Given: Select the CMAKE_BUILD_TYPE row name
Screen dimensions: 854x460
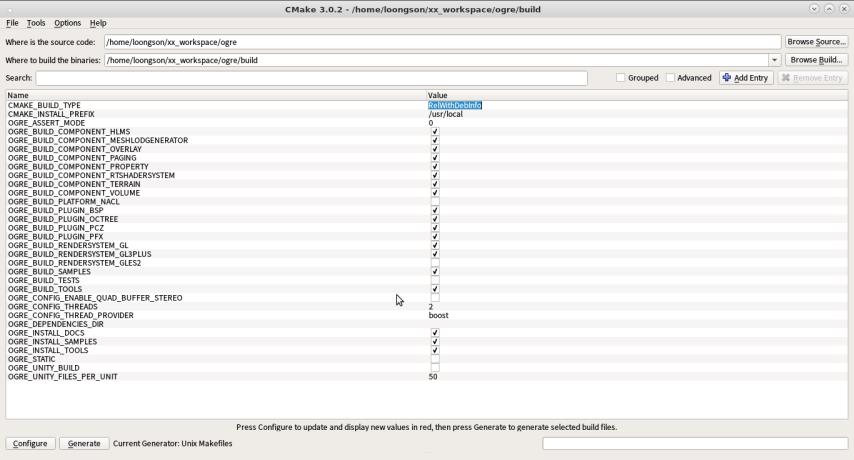Looking at the screenshot, I should pos(44,105).
